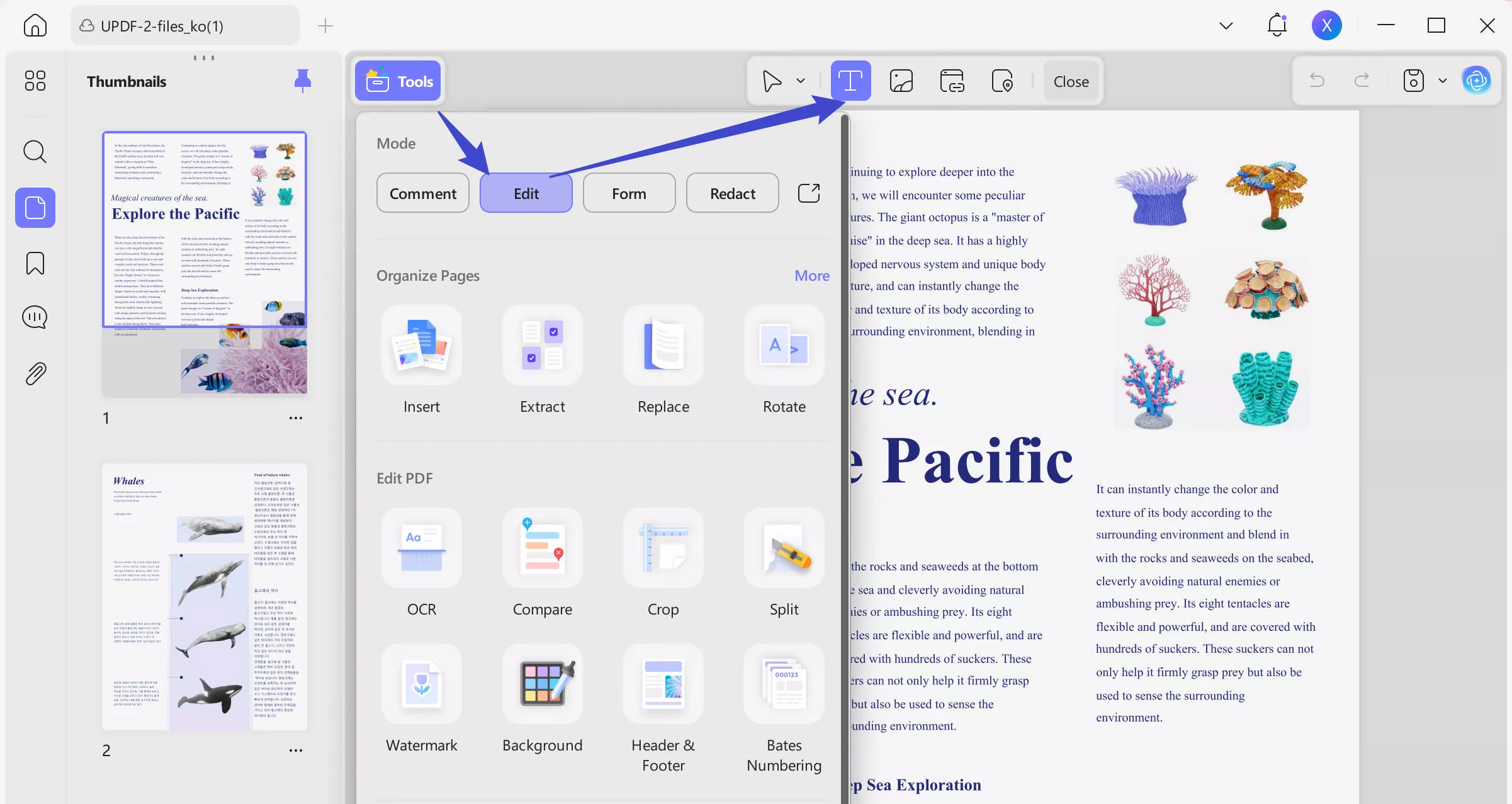Screen dimensions: 1512x804
Task: Switch to Redact mode
Action: coord(732,193)
